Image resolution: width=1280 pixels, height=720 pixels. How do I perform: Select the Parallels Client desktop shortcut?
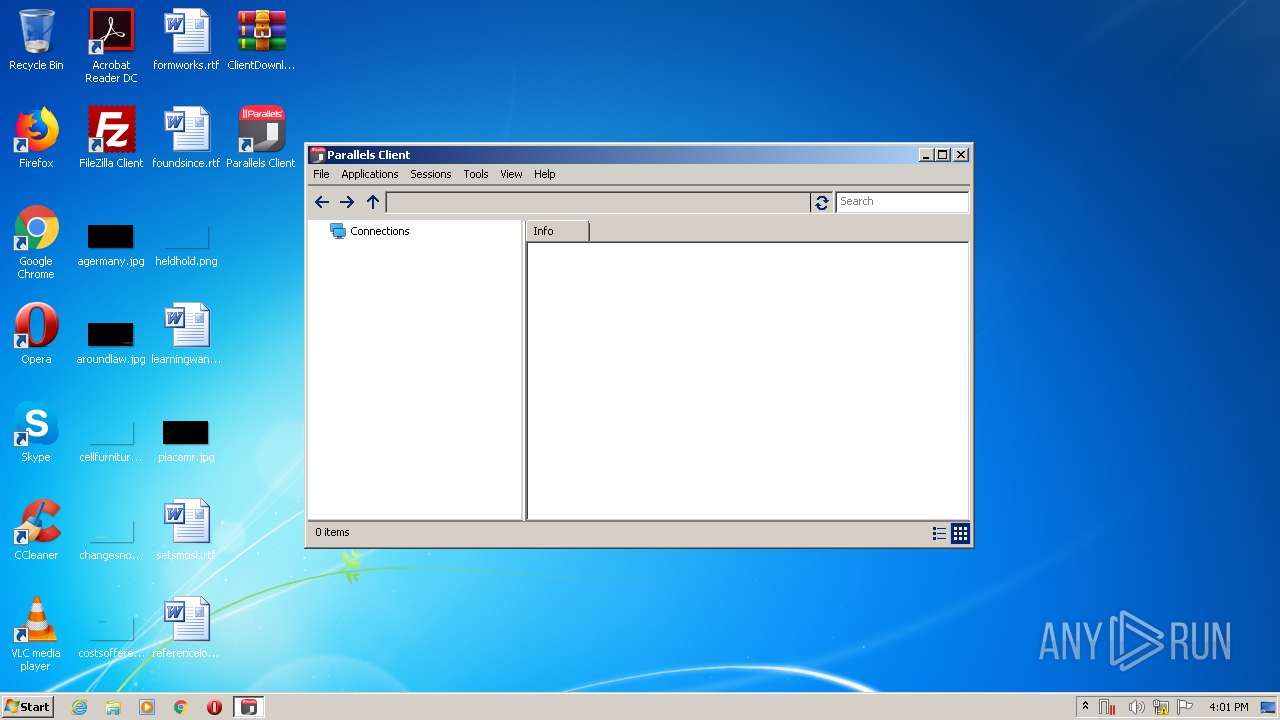261,138
